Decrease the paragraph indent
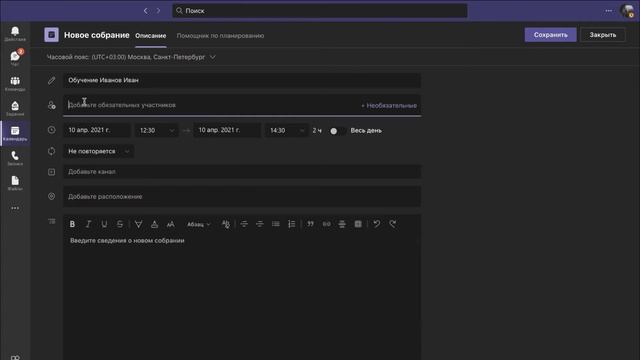The height and width of the screenshot is (360, 640). (244, 224)
